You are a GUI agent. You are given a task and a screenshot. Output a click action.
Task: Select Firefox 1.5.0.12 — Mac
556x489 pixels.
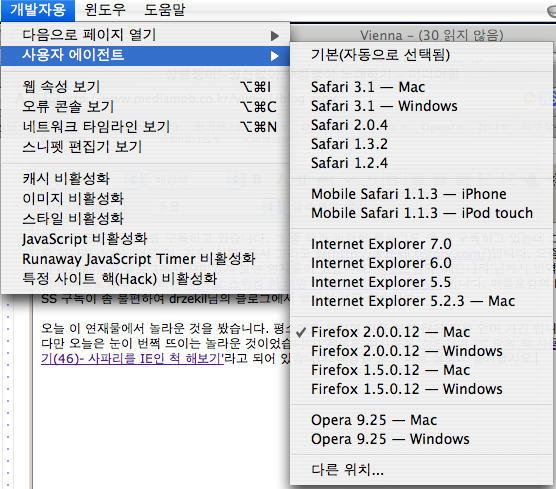click(421, 370)
